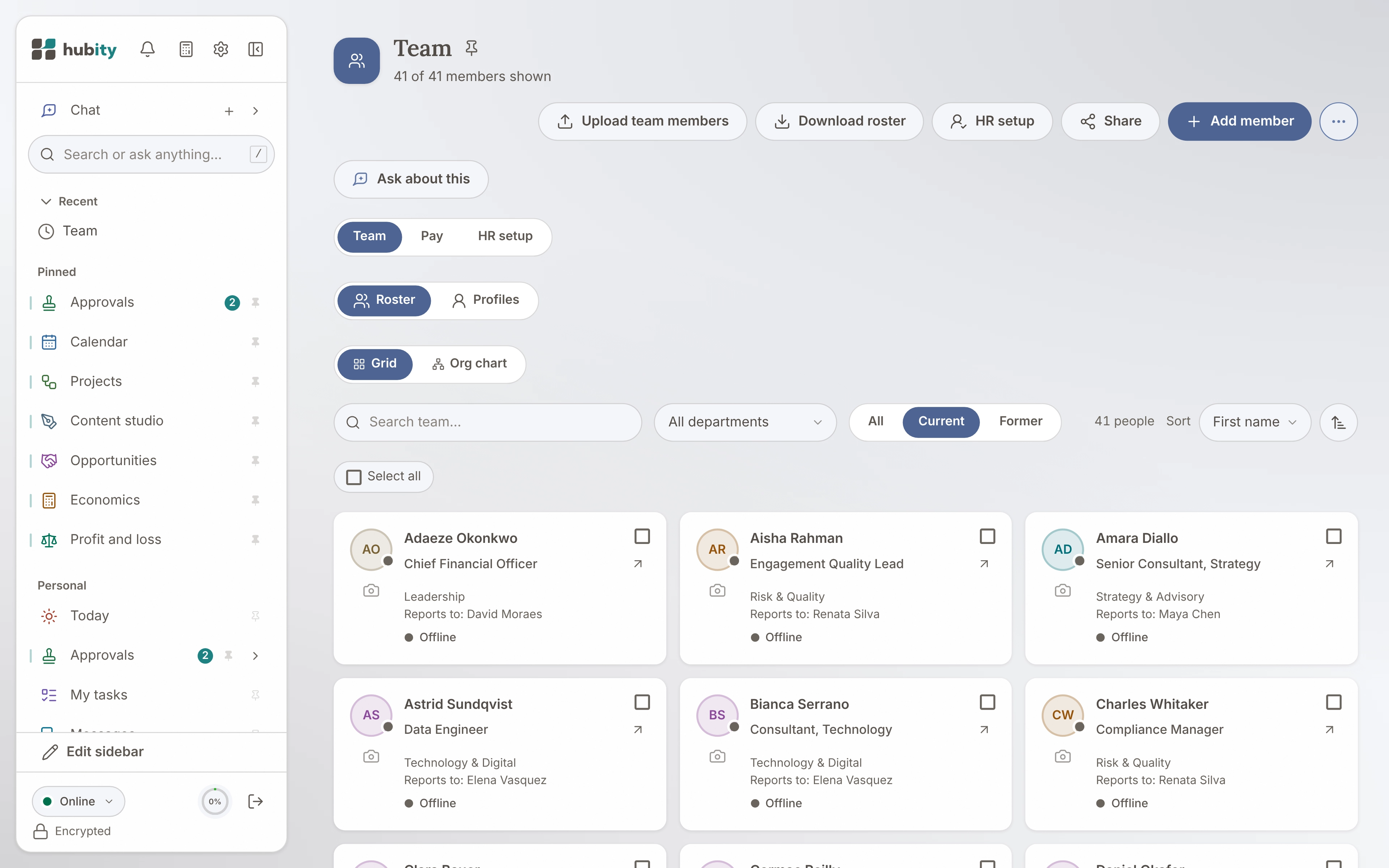The image size is (1389, 868).
Task: Open more options ellipsis button
Action: tap(1338, 121)
